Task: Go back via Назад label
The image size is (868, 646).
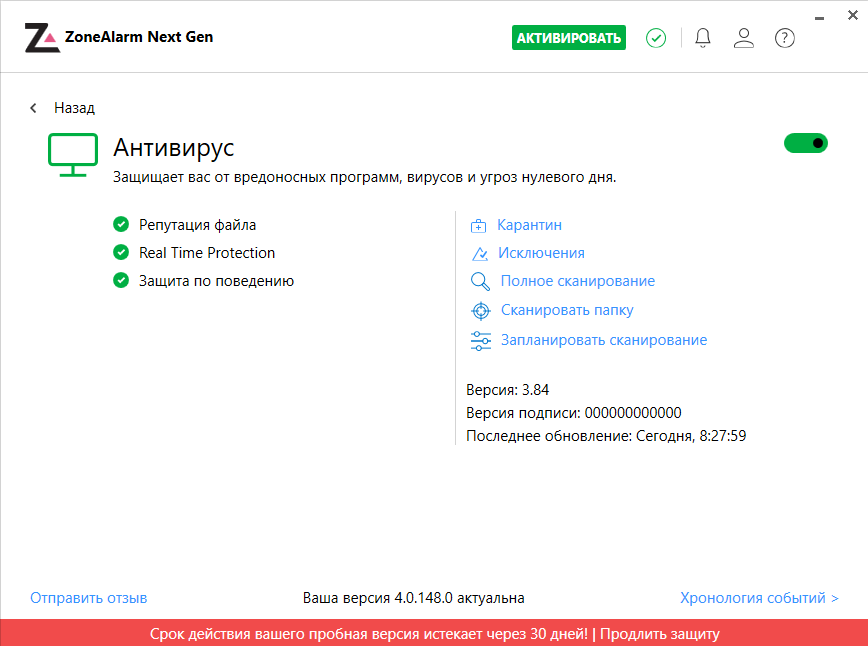Action: pyautogui.click(x=74, y=108)
